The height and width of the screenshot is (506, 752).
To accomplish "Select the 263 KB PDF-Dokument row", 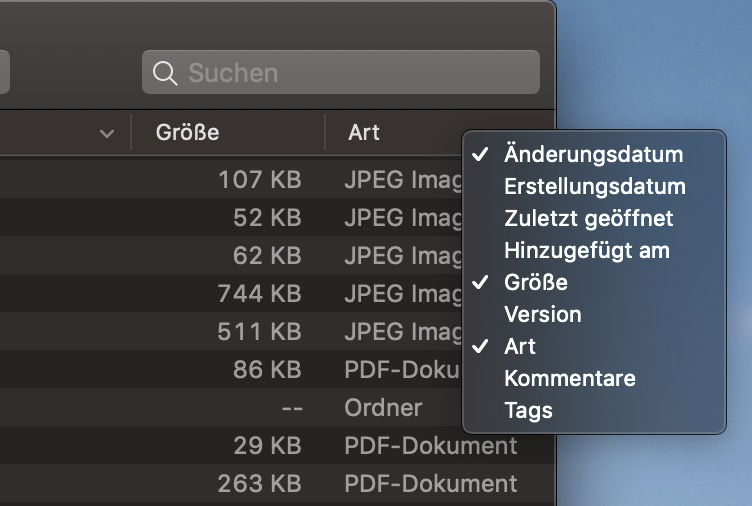I will (277, 483).
